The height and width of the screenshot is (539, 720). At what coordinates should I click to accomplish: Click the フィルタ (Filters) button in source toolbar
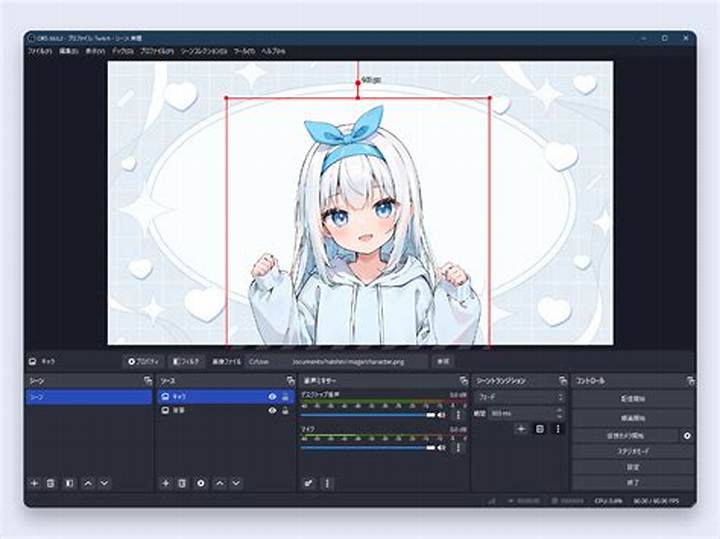(x=186, y=362)
